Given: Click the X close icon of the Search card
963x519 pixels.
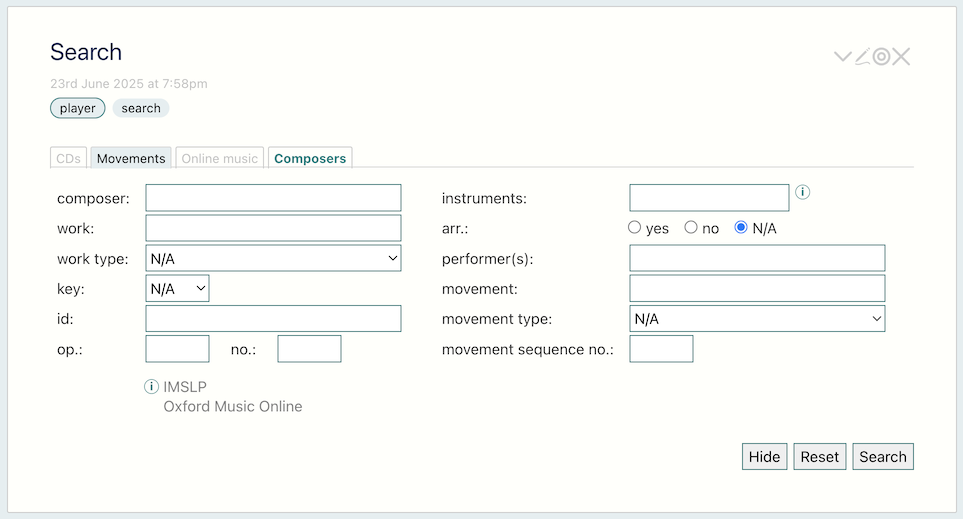Looking at the screenshot, I should [x=901, y=57].
